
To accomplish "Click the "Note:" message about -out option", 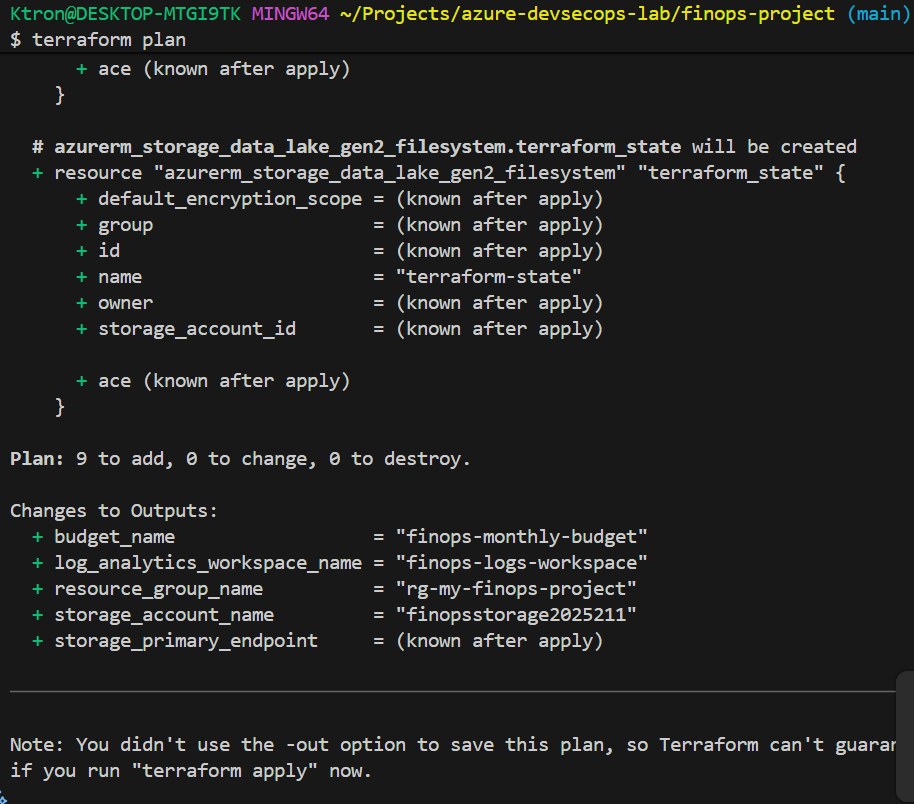I will point(38,745).
